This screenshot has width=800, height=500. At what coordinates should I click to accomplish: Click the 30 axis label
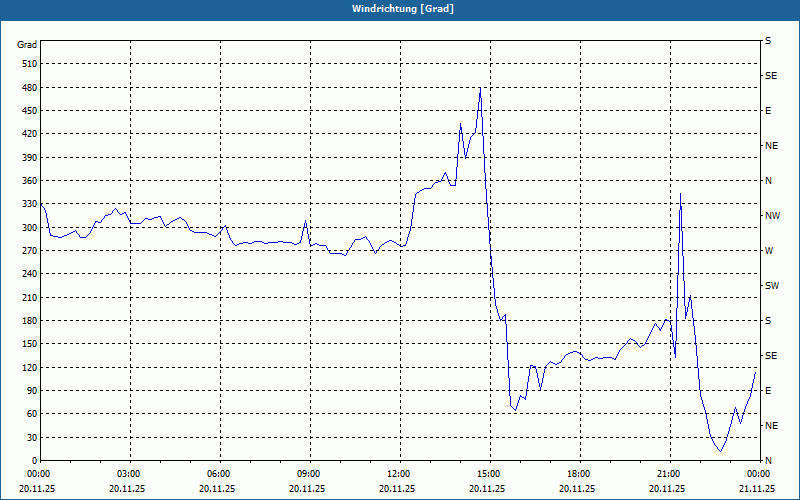(32, 437)
